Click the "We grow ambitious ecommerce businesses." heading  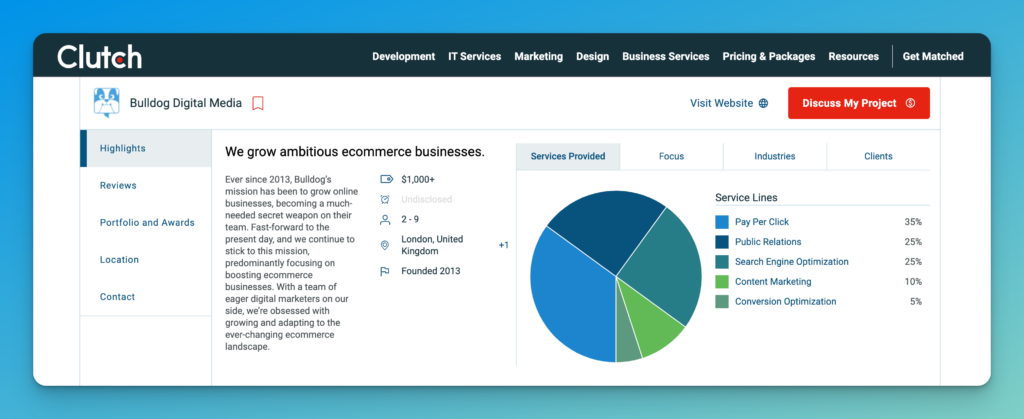(355, 152)
